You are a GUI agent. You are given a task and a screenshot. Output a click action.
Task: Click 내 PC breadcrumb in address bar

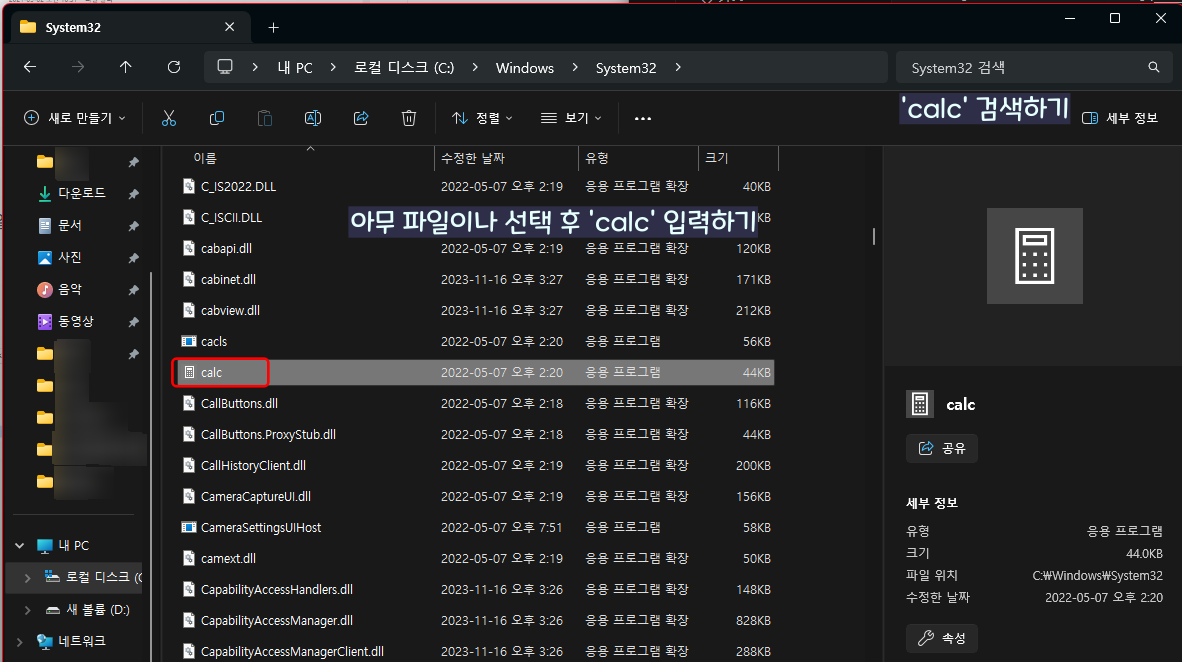pyautogui.click(x=295, y=68)
